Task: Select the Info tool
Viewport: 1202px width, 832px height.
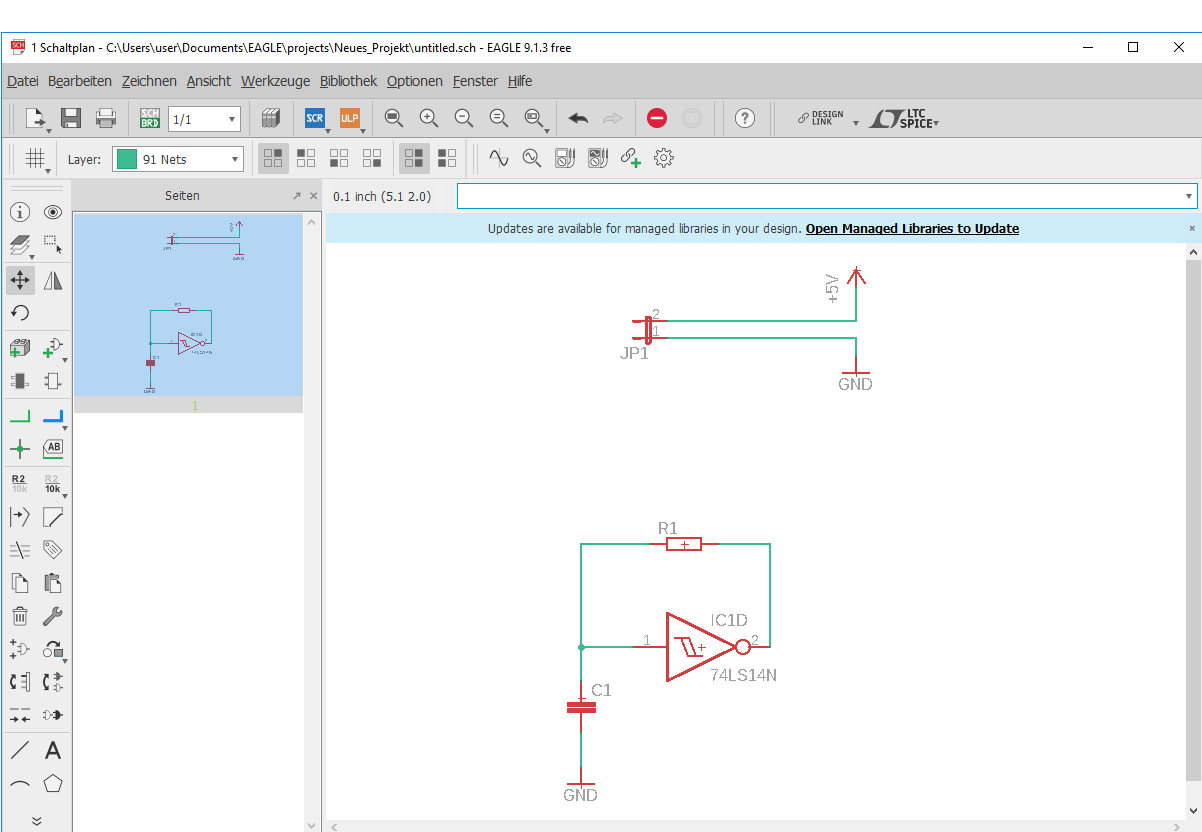Action: click(20, 212)
